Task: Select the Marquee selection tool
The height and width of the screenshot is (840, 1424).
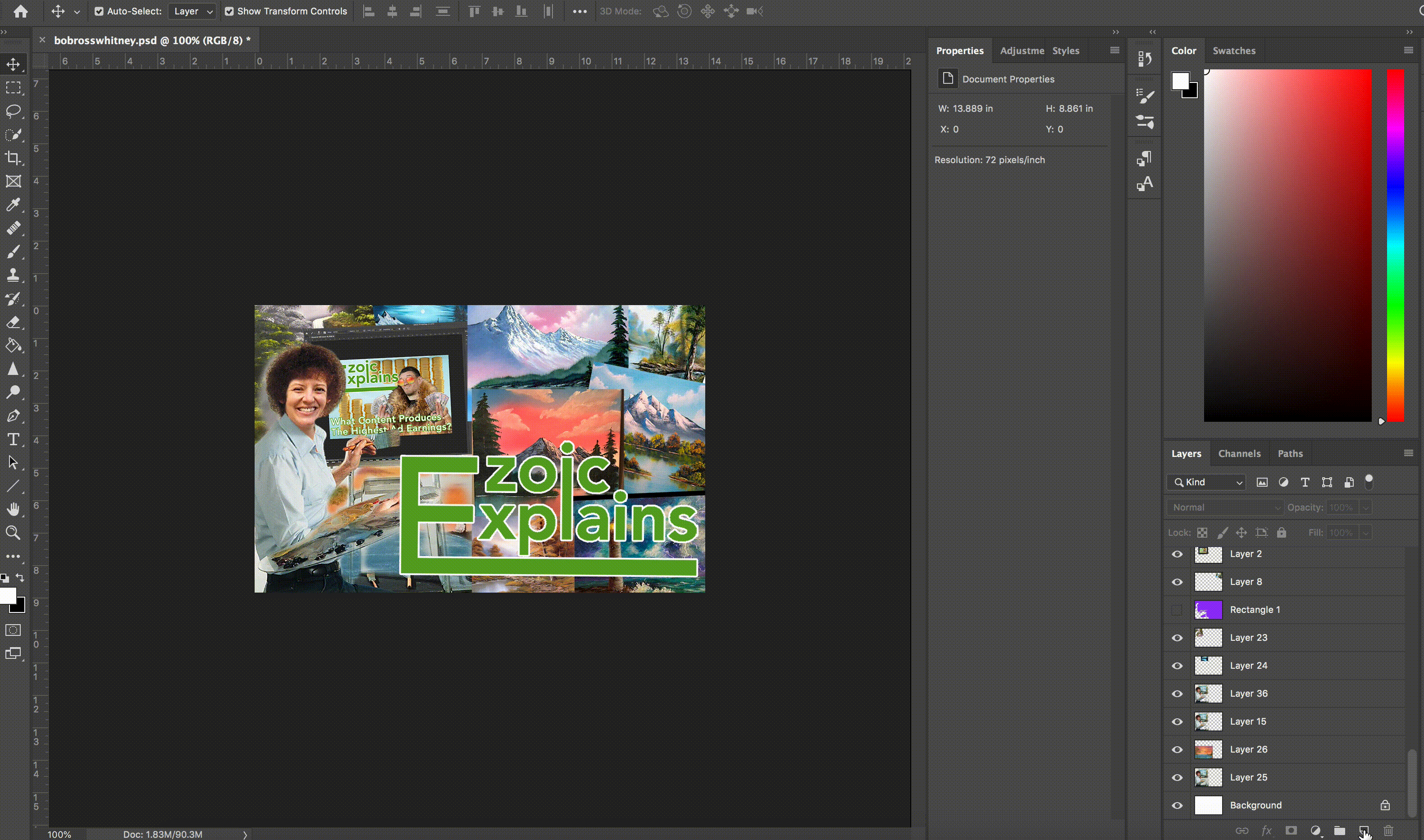Action: (14, 88)
